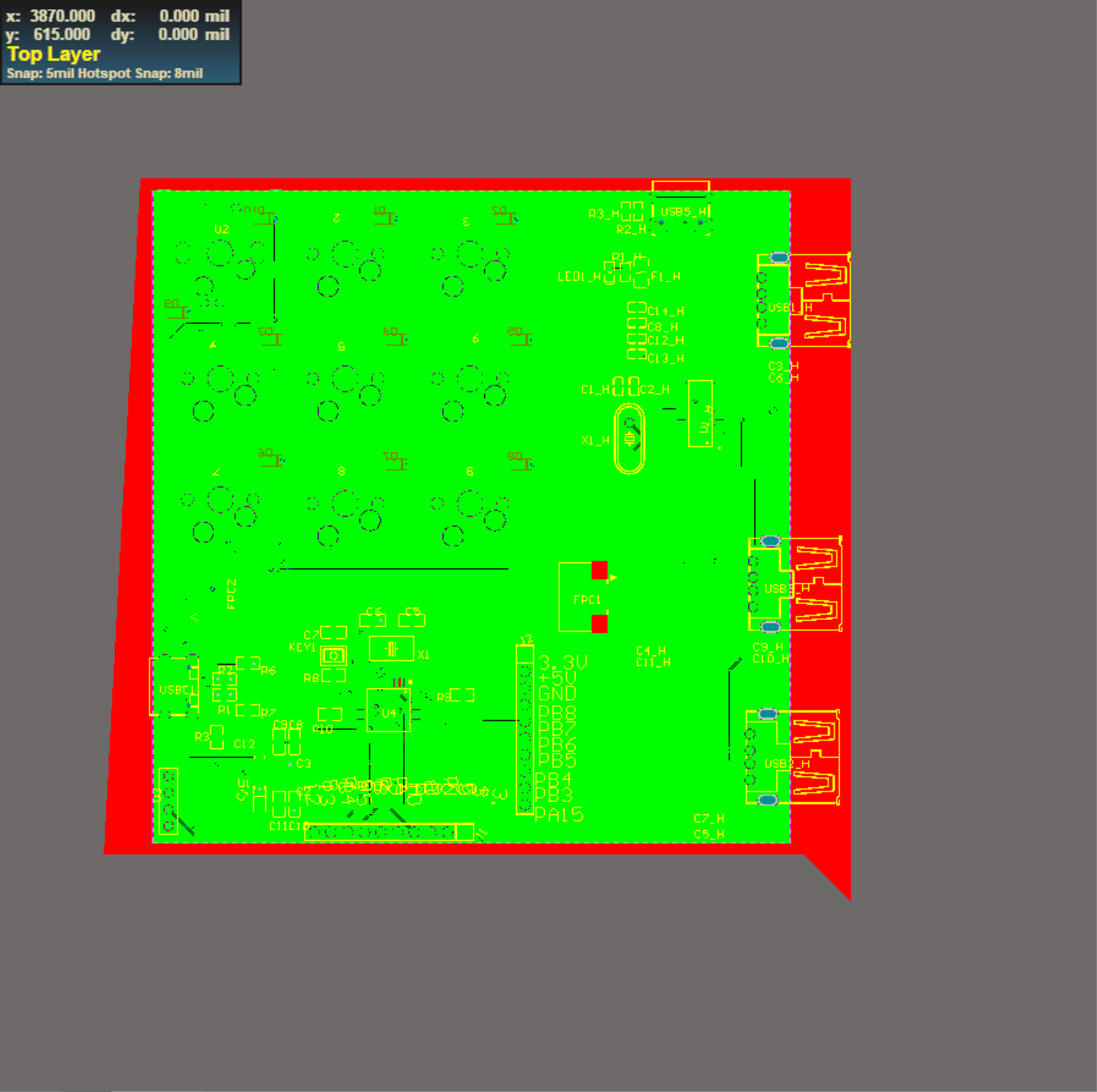Select the USB2_H connector label
This screenshot has height=1092, width=1097.
pos(787,764)
